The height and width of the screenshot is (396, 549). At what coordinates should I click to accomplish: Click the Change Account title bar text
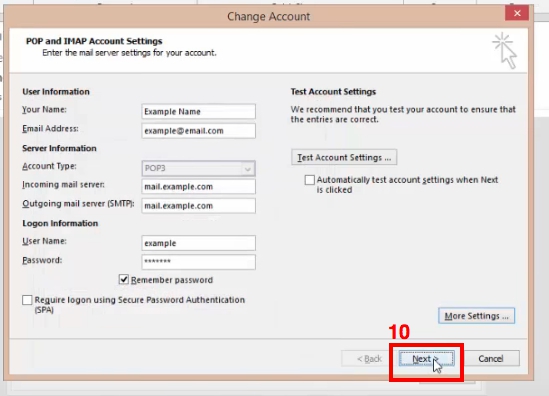pyautogui.click(x=269, y=16)
